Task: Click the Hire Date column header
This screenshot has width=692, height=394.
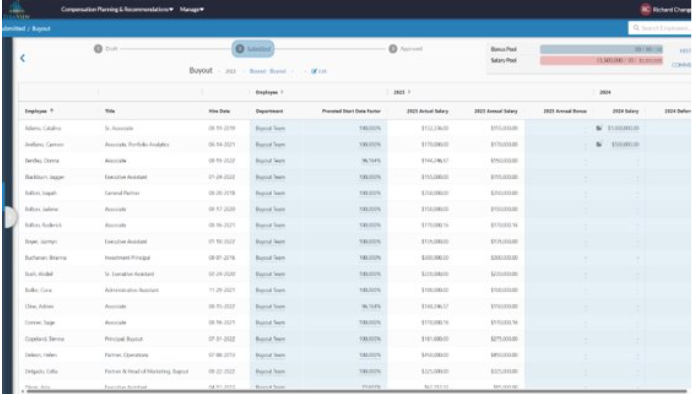Action: (219, 111)
